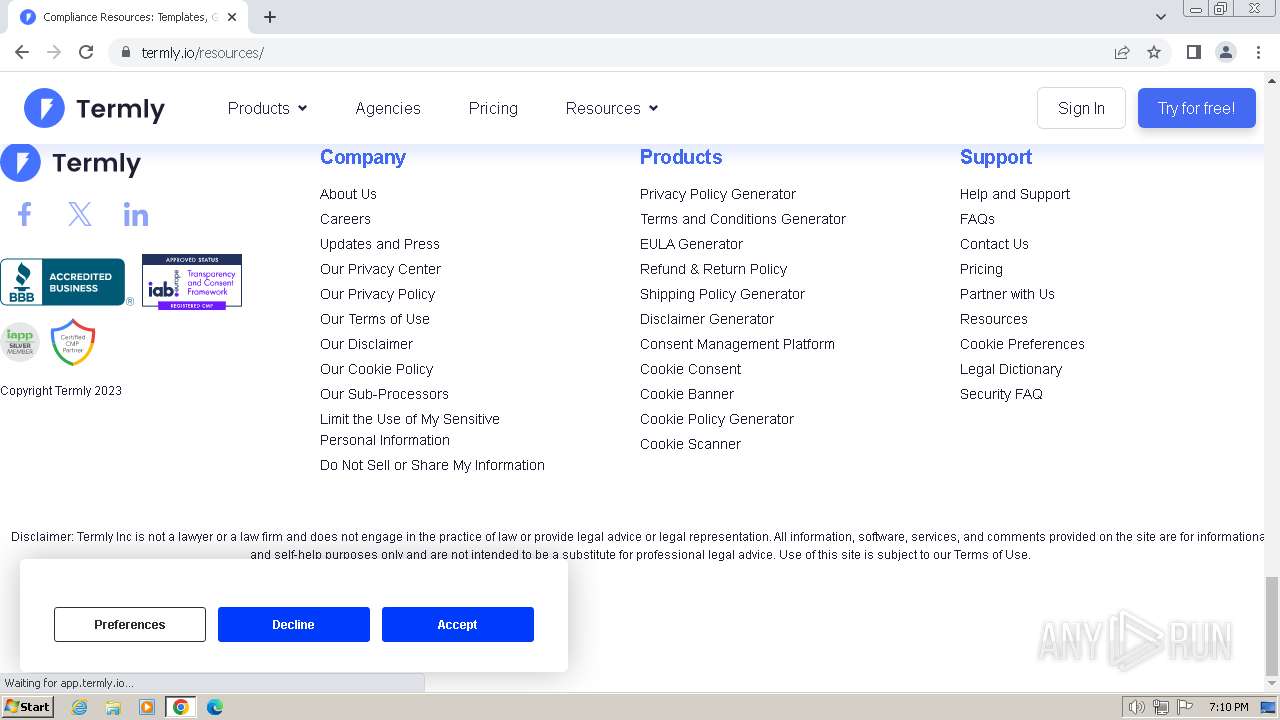Viewport: 1280px width, 720px height.
Task: Open the Security FAQ link
Action: click(1001, 394)
